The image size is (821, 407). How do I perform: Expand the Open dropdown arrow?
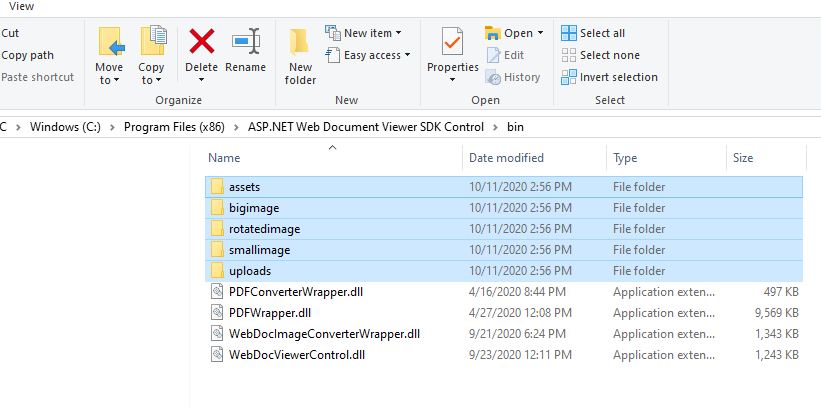(x=541, y=33)
